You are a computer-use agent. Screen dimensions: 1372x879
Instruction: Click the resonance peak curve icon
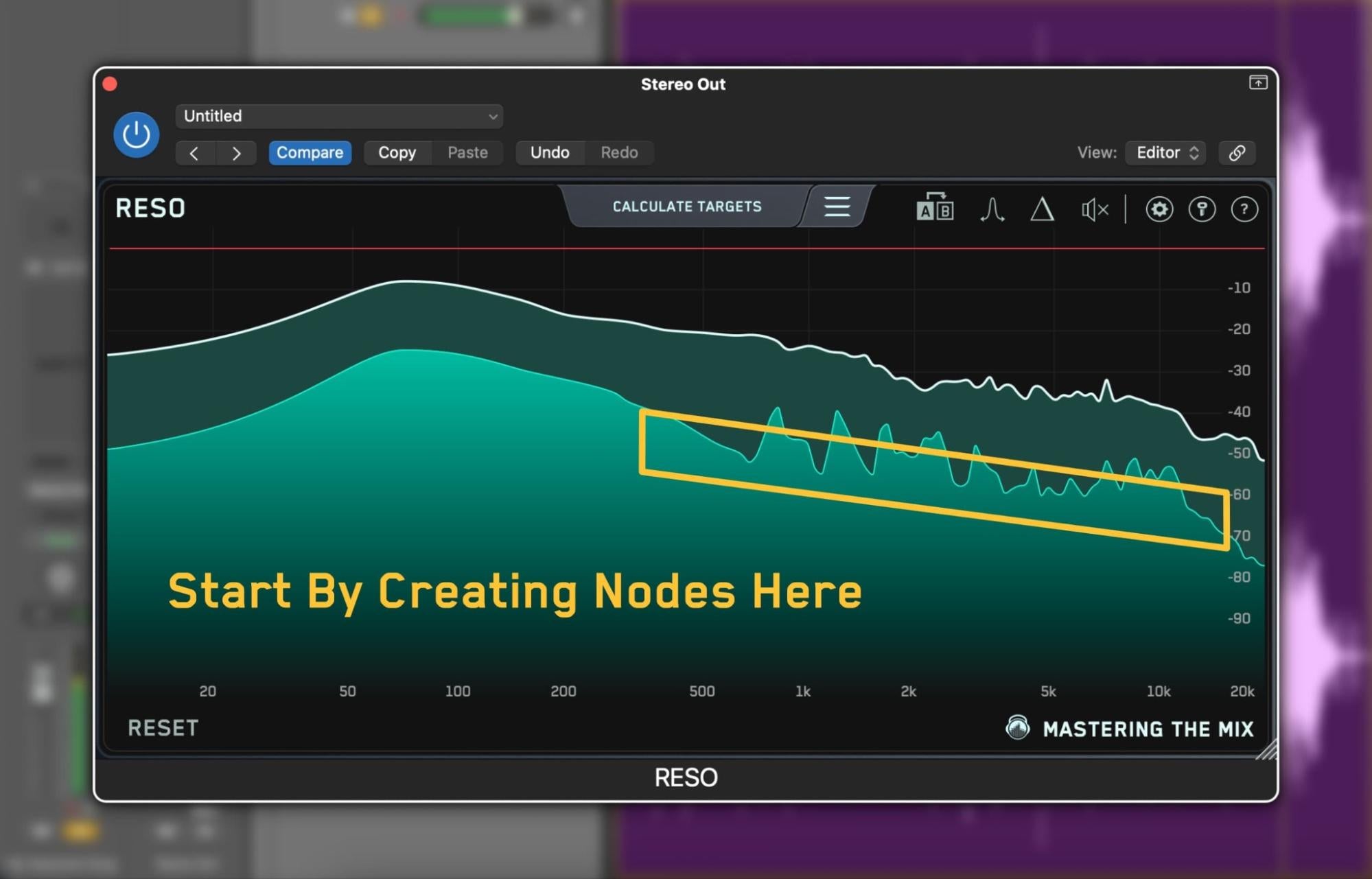[992, 209]
